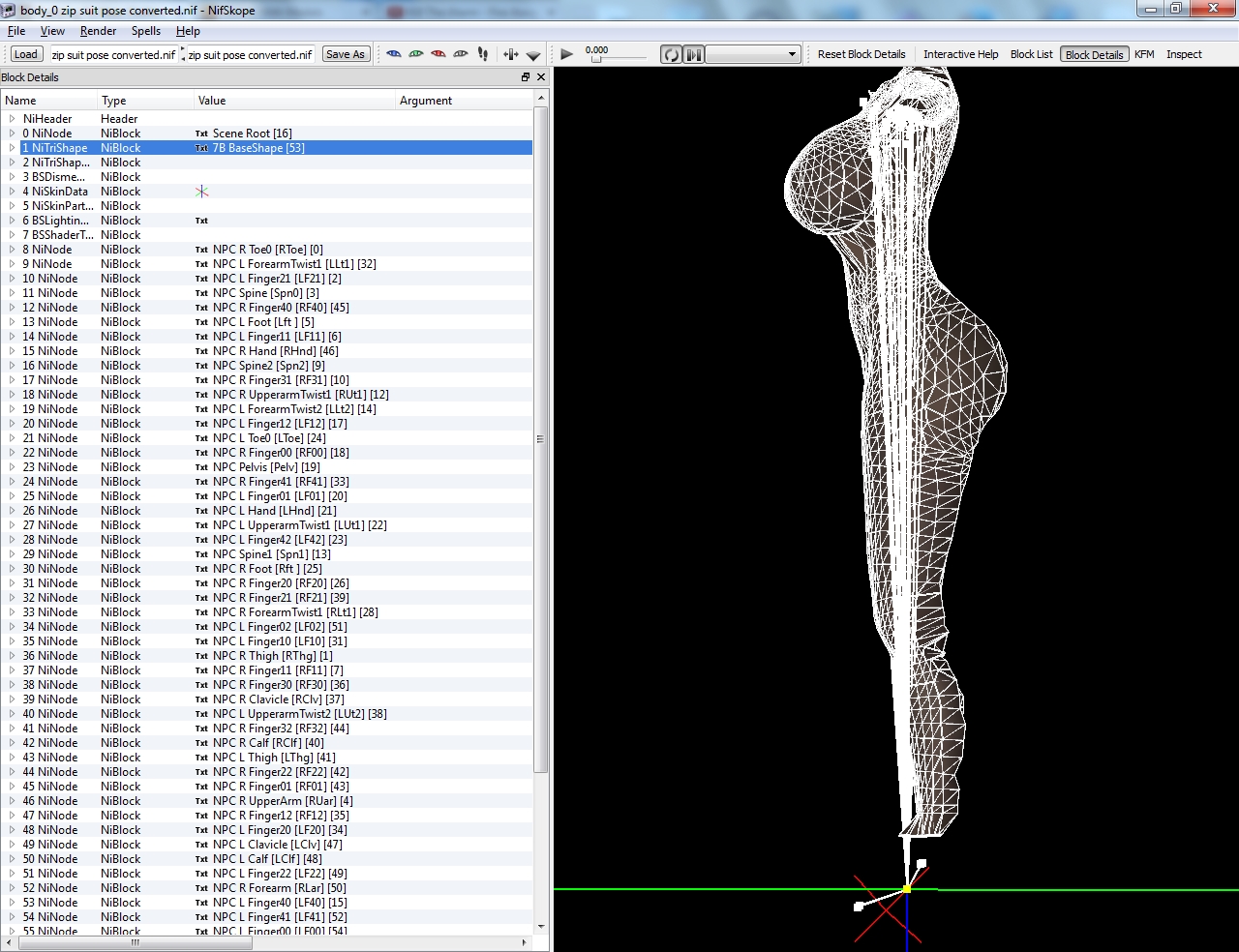Click Reset Block Details
This screenshot has height=952, width=1239.
[x=861, y=54]
